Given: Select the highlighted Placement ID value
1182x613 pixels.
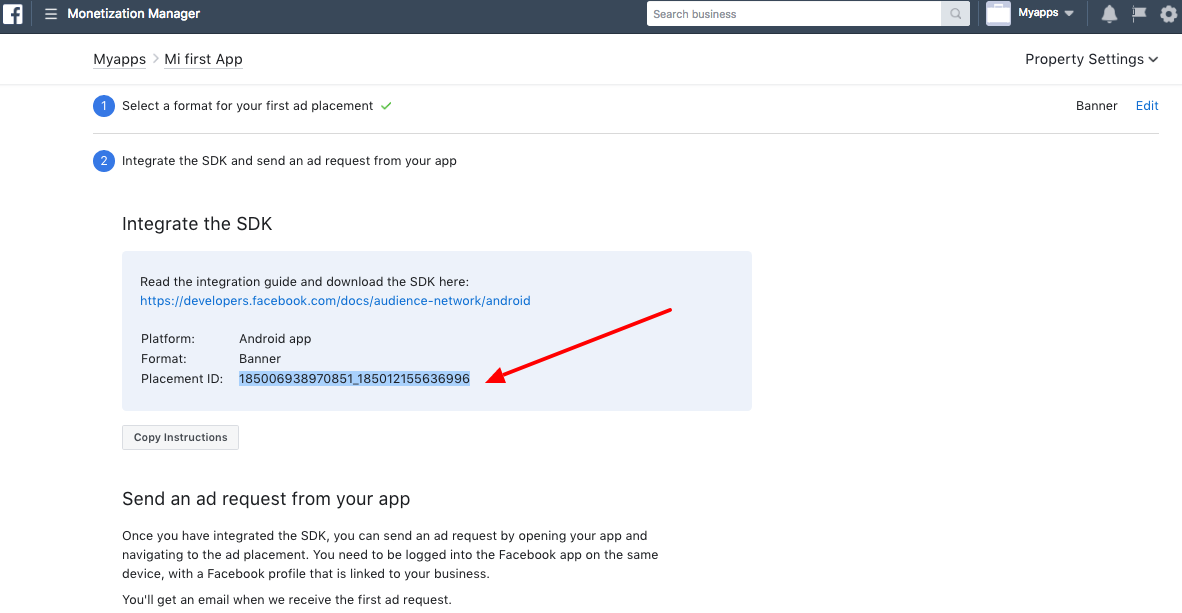Looking at the screenshot, I should tap(354, 379).
